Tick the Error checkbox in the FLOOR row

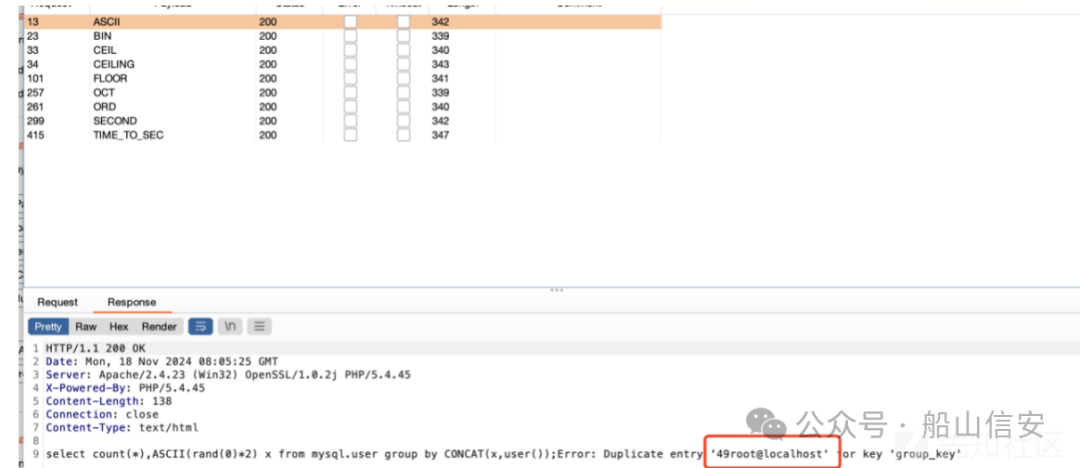351,79
